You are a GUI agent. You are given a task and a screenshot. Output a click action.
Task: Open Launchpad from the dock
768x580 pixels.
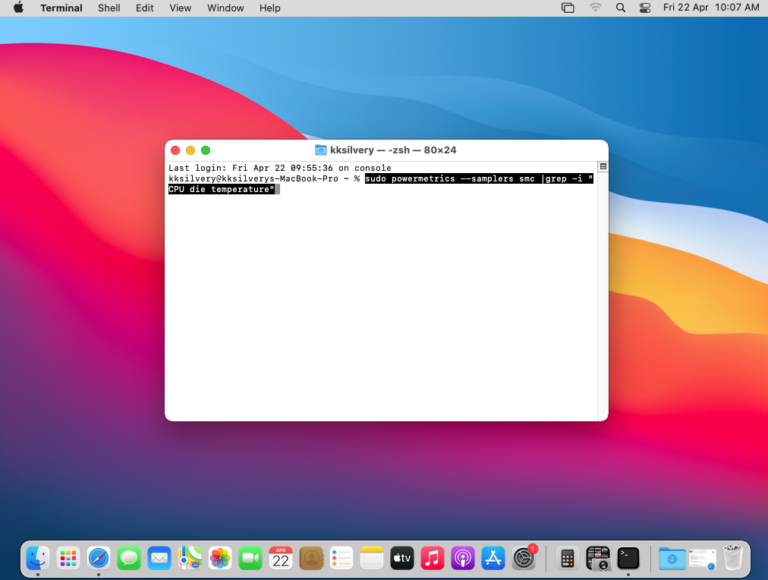[68, 558]
